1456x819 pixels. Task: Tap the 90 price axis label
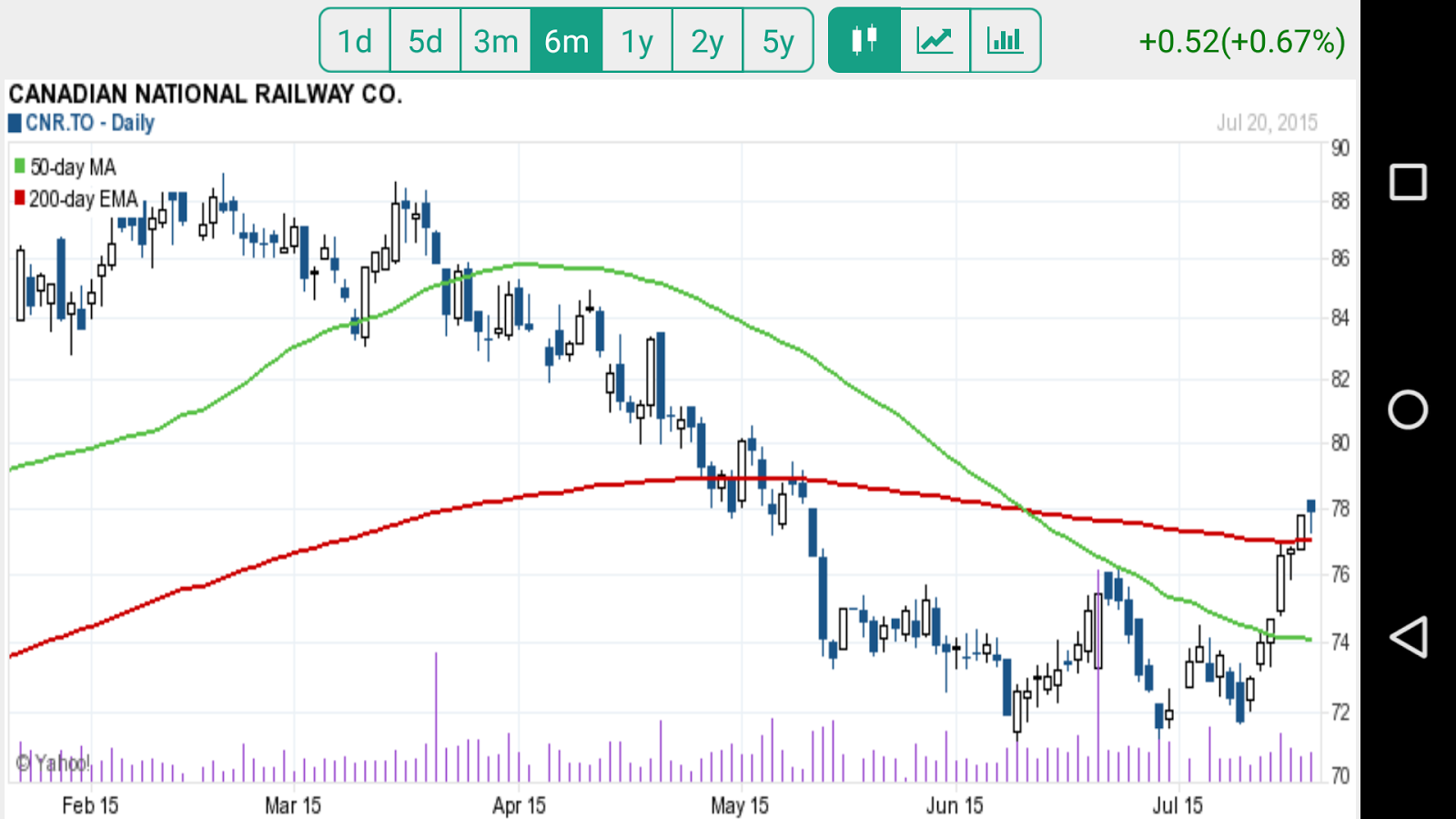pos(1340,148)
